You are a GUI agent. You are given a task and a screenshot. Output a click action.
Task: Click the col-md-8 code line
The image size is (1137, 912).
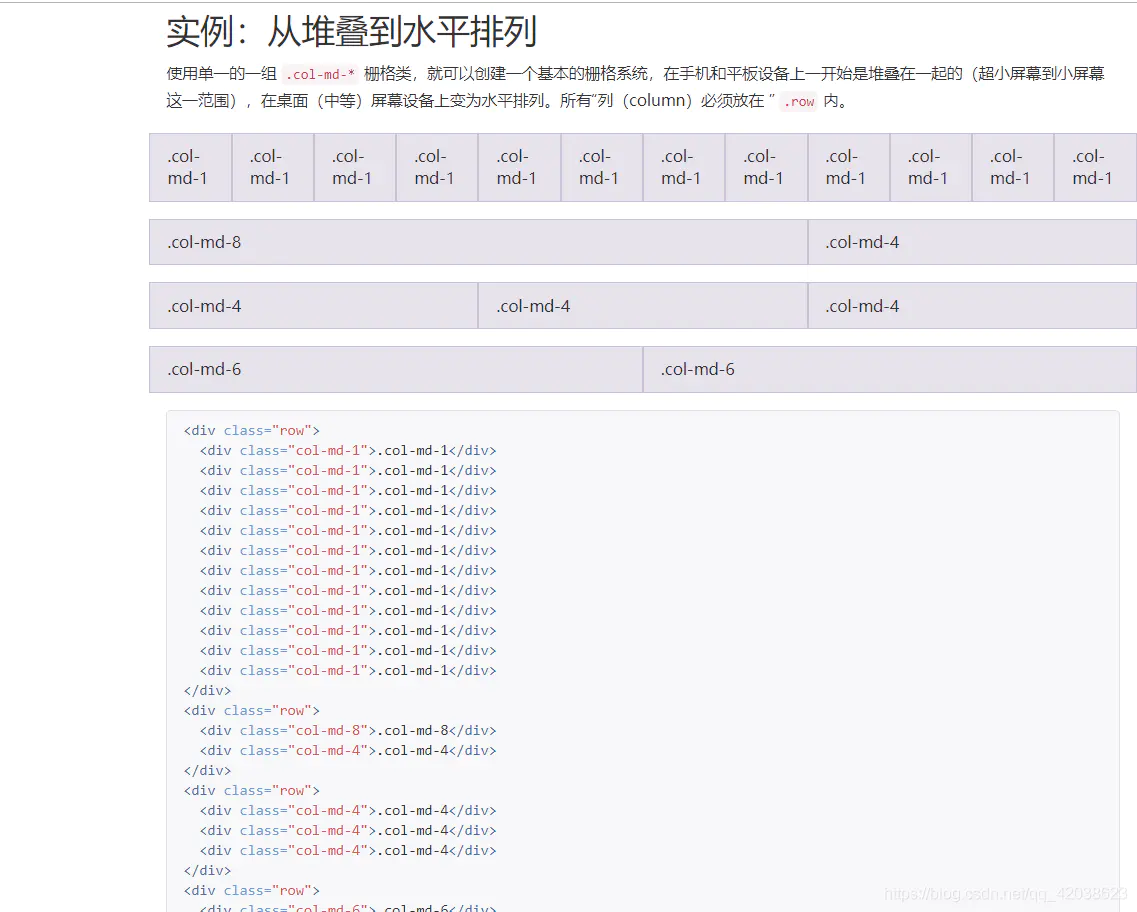click(348, 731)
